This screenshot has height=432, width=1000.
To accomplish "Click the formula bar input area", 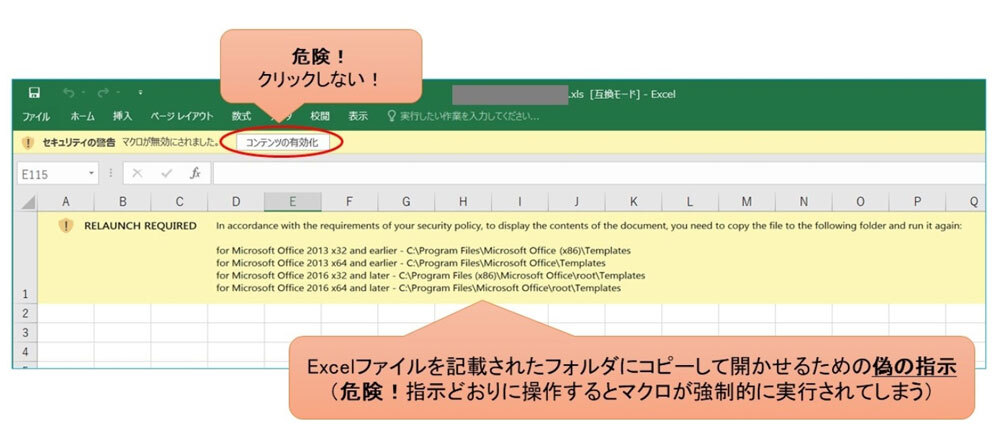I will click(599, 174).
